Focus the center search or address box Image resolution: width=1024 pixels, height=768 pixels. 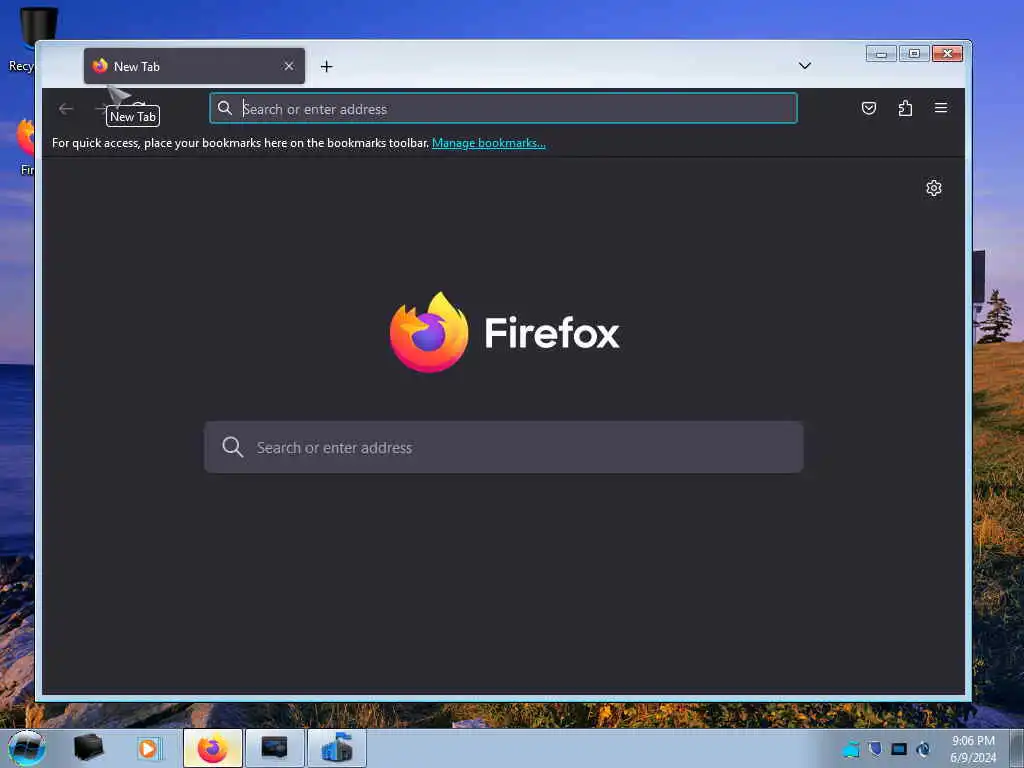tap(504, 447)
